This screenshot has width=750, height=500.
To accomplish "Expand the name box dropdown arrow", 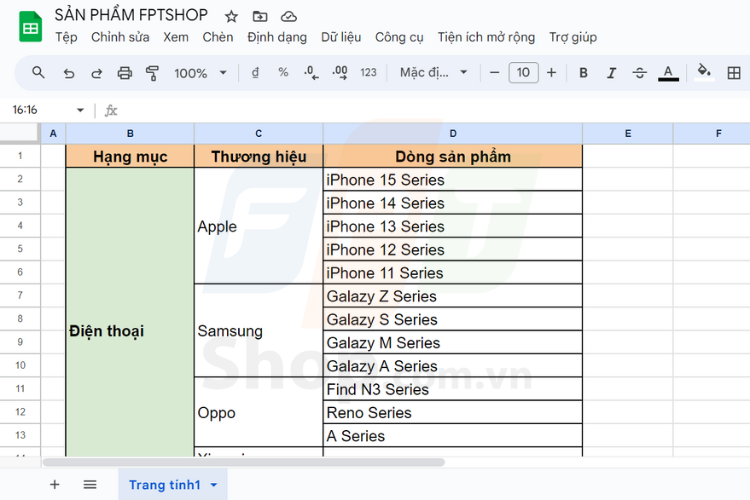I will [x=80, y=110].
